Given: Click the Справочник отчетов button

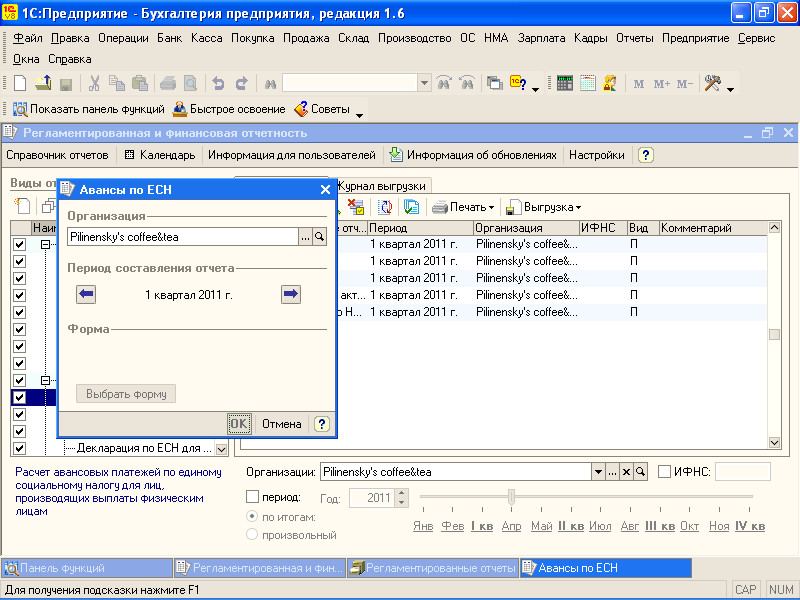Looking at the screenshot, I should point(57,155).
